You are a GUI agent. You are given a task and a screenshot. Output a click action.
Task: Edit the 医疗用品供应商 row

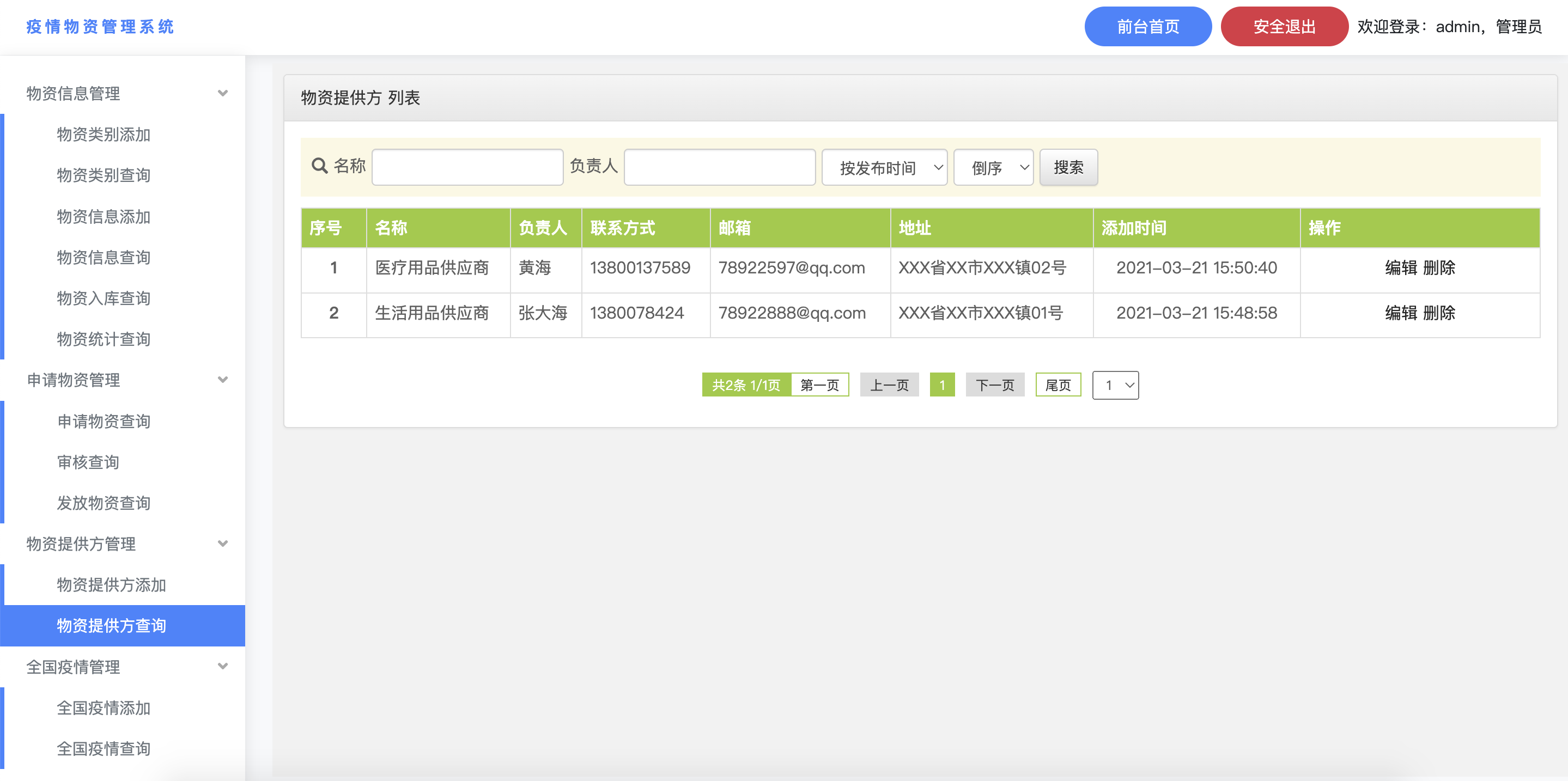click(x=1401, y=267)
